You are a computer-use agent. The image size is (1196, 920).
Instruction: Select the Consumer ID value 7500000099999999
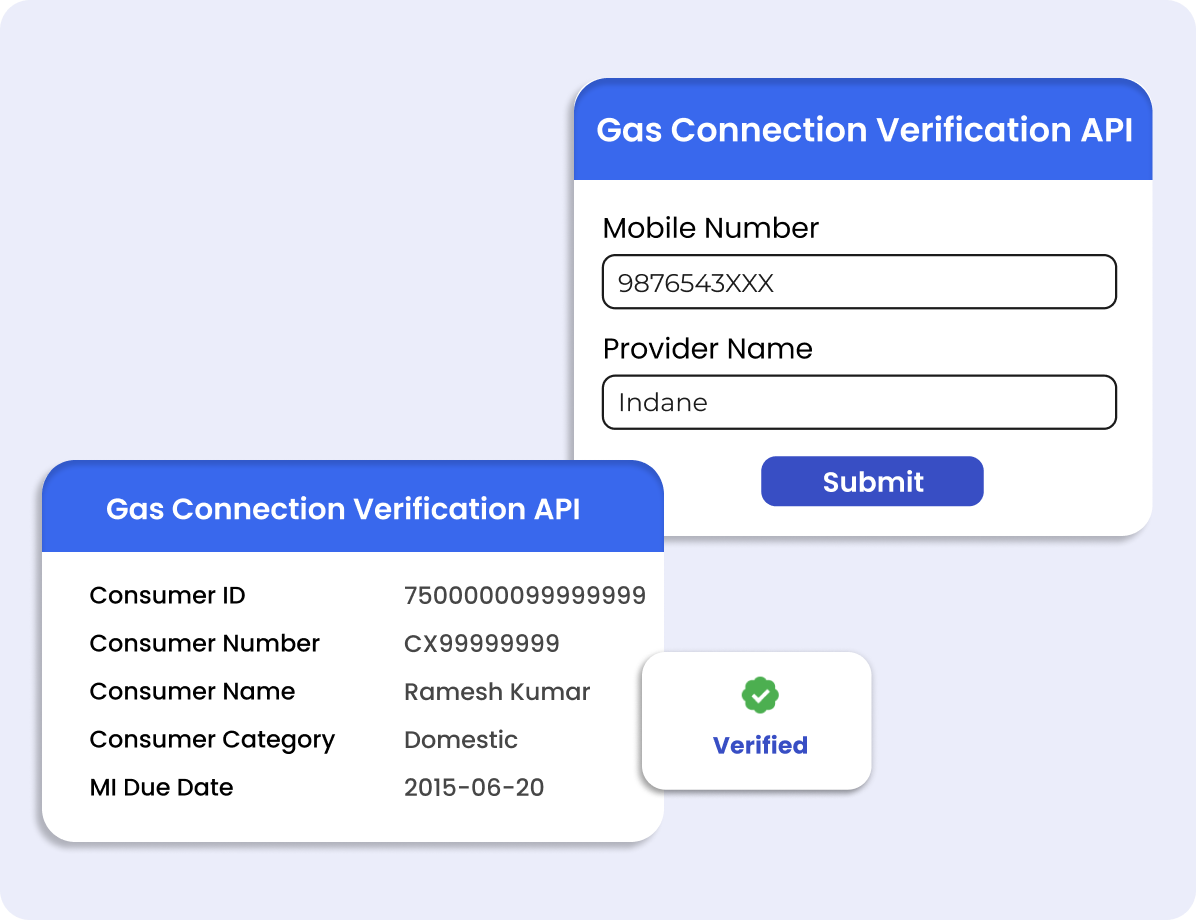[x=525, y=595]
